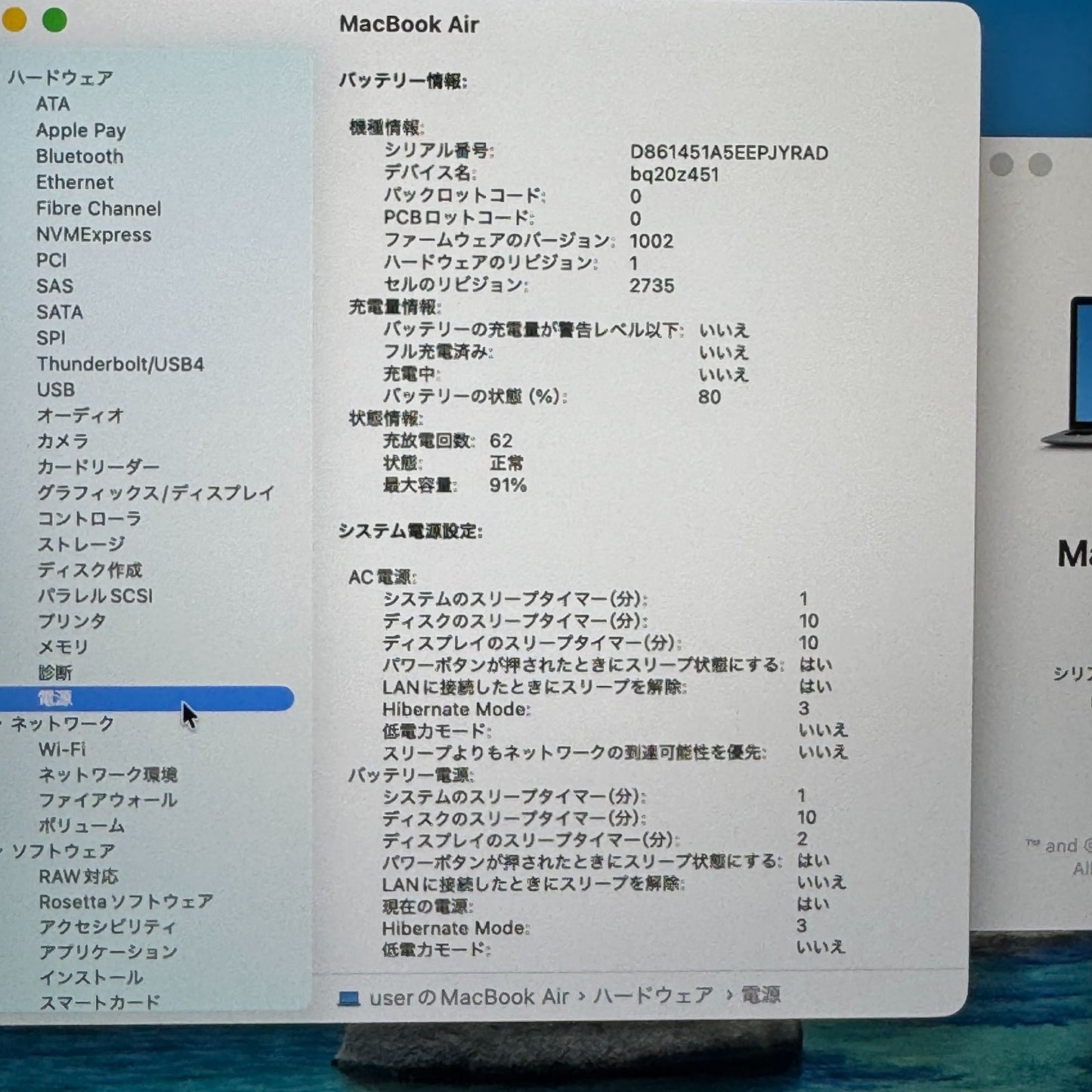Click the battery state percent value 80
1092x1092 pixels.
[710, 397]
